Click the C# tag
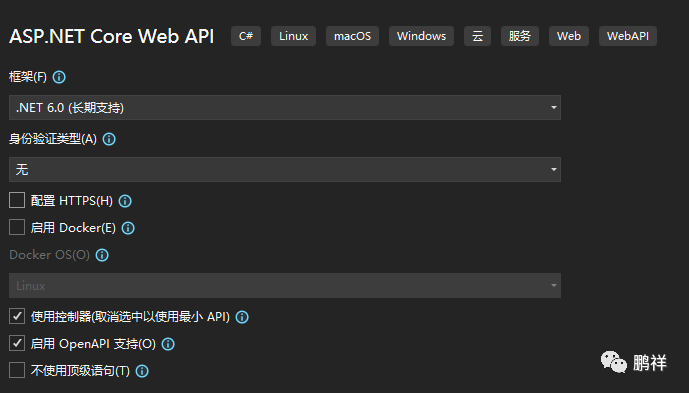Screen dimensions: 689x393 246,36
